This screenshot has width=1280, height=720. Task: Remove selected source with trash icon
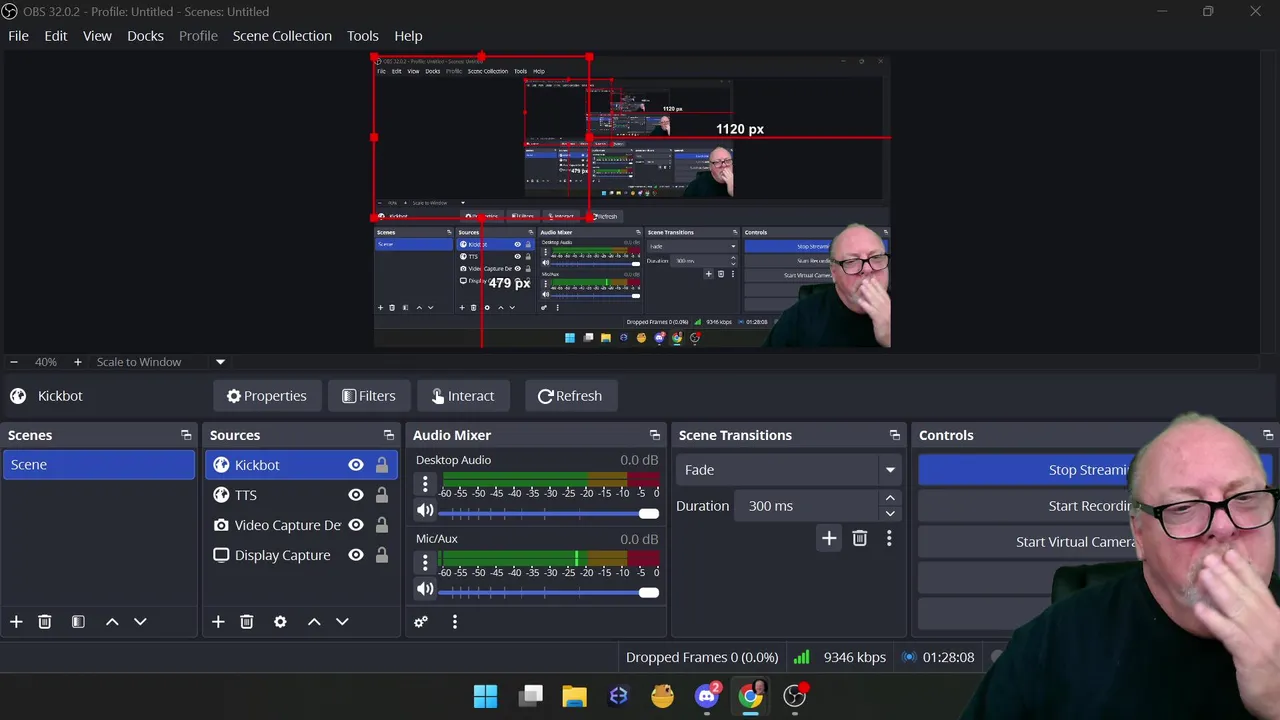tap(247, 622)
